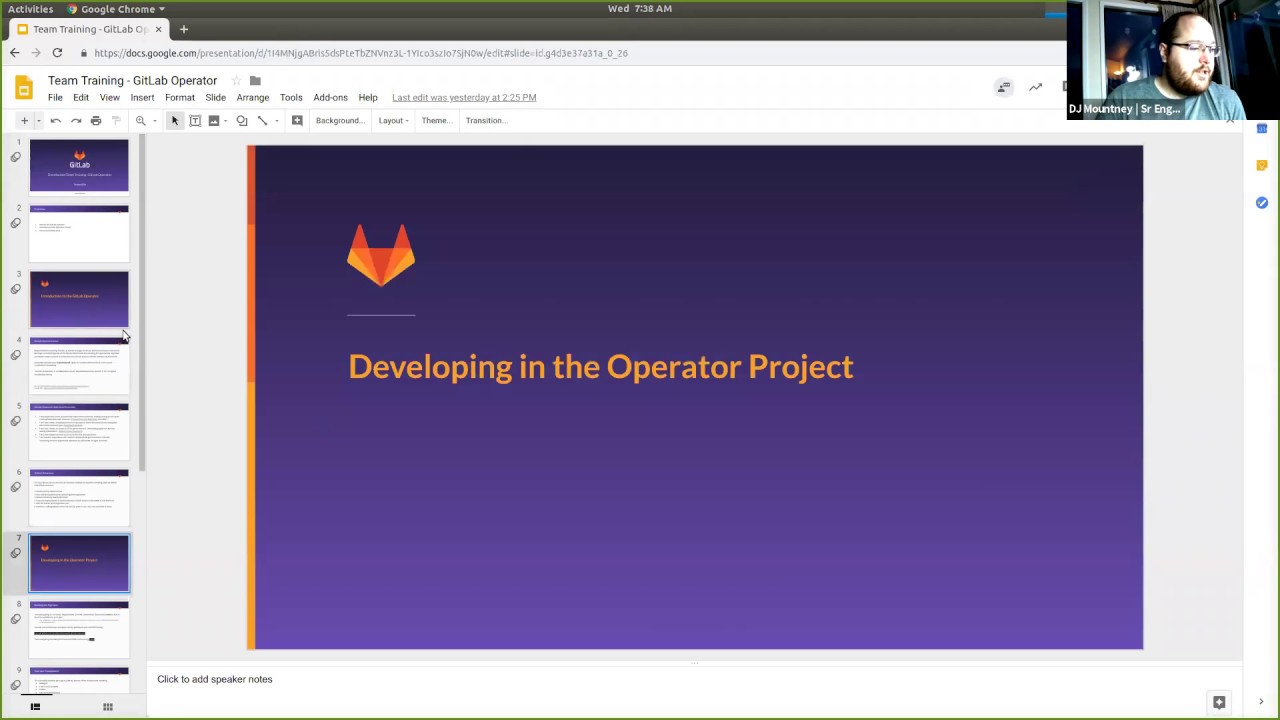The image size is (1280, 720).
Task: Open Google Tasks side panel
Action: 1262,203
